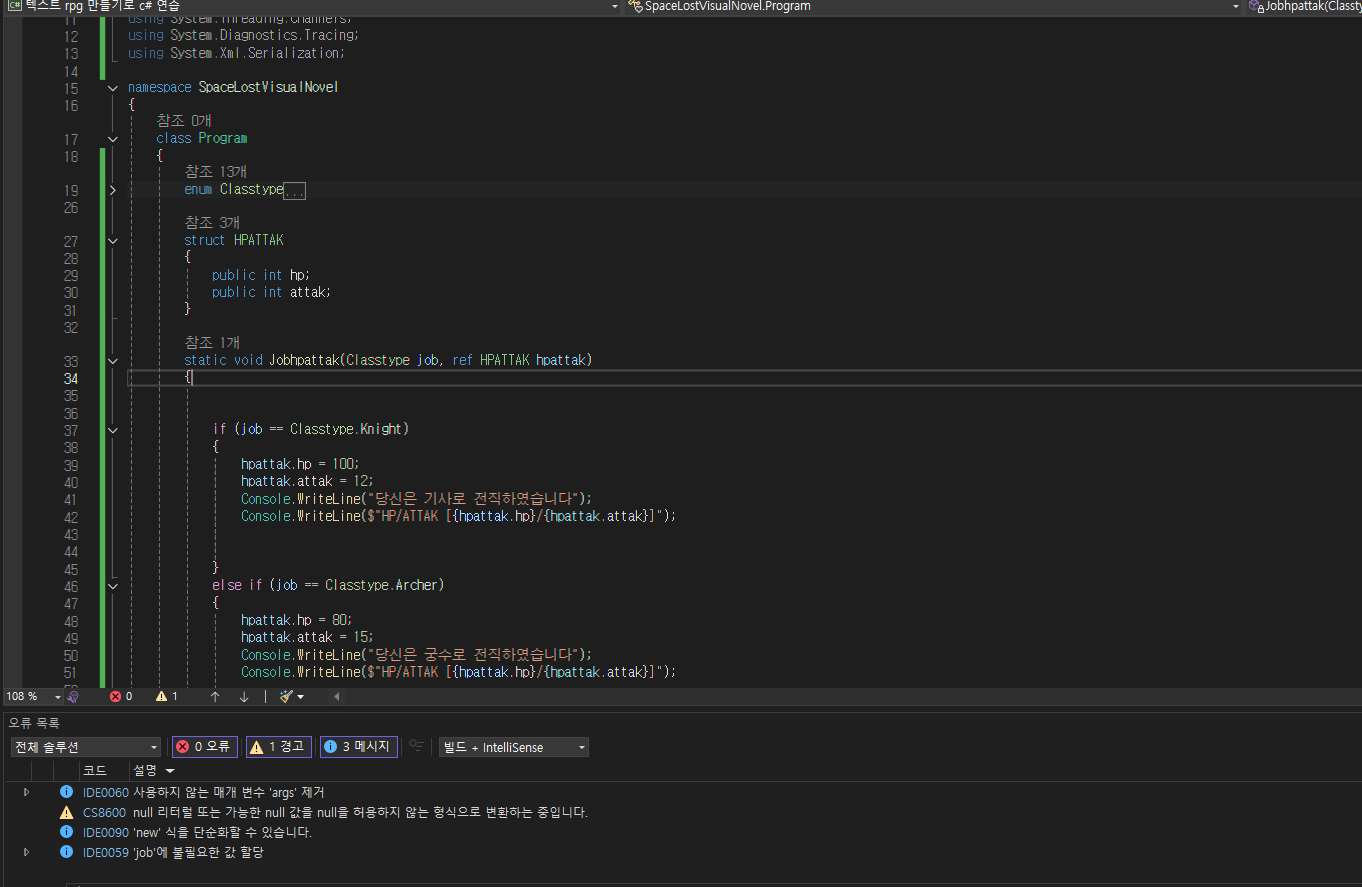Expand the IDE0059 error list row
Image resolution: width=1362 pixels, height=887 pixels.
coord(27,852)
